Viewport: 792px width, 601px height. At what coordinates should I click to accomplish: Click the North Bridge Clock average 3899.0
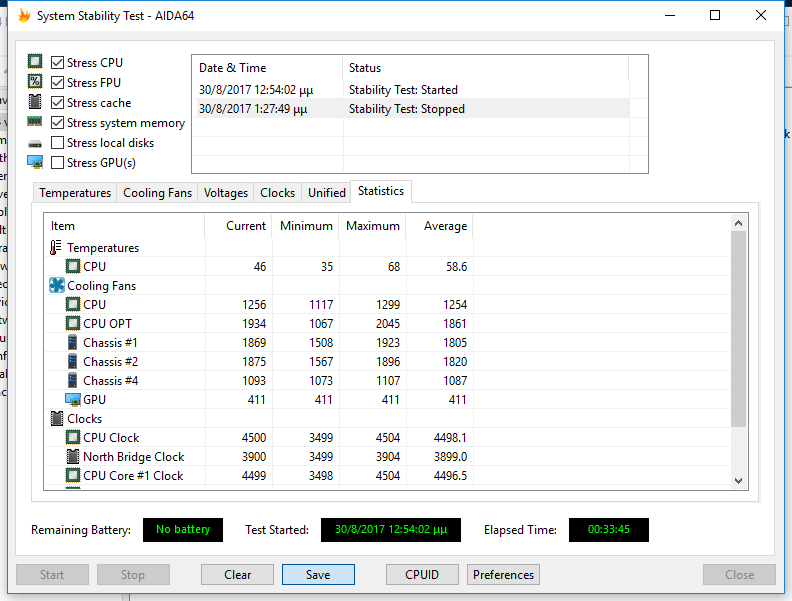pos(450,457)
